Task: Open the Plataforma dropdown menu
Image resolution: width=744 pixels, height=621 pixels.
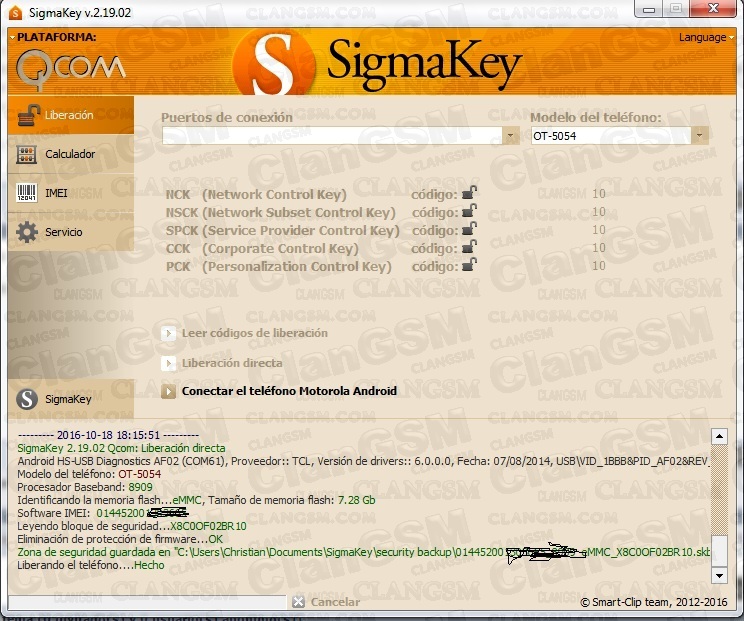Action: click(x=53, y=37)
